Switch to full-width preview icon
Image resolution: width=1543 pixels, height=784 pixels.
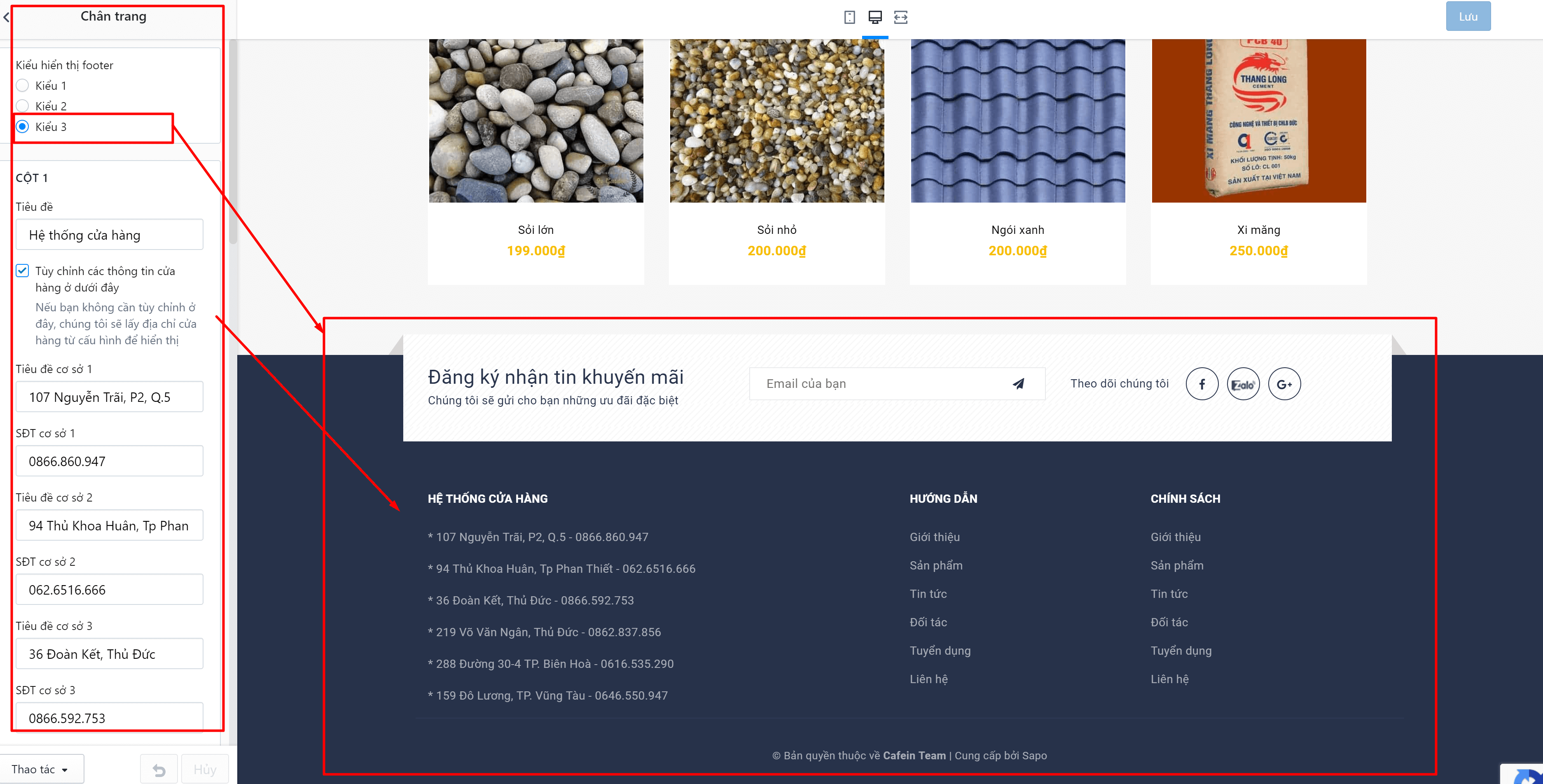click(901, 17)
